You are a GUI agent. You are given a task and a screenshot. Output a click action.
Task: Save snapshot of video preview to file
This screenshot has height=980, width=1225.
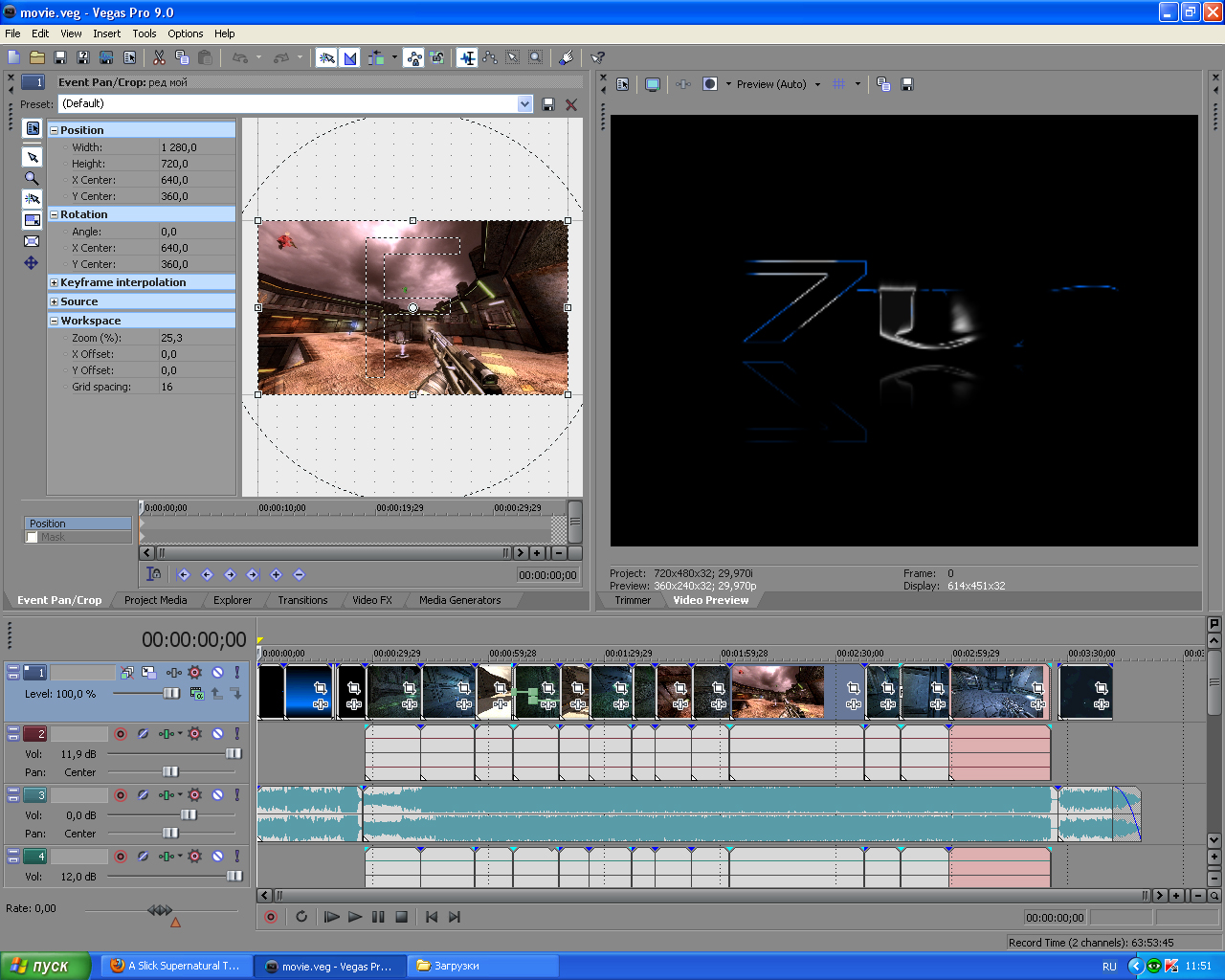coord(907,84)
